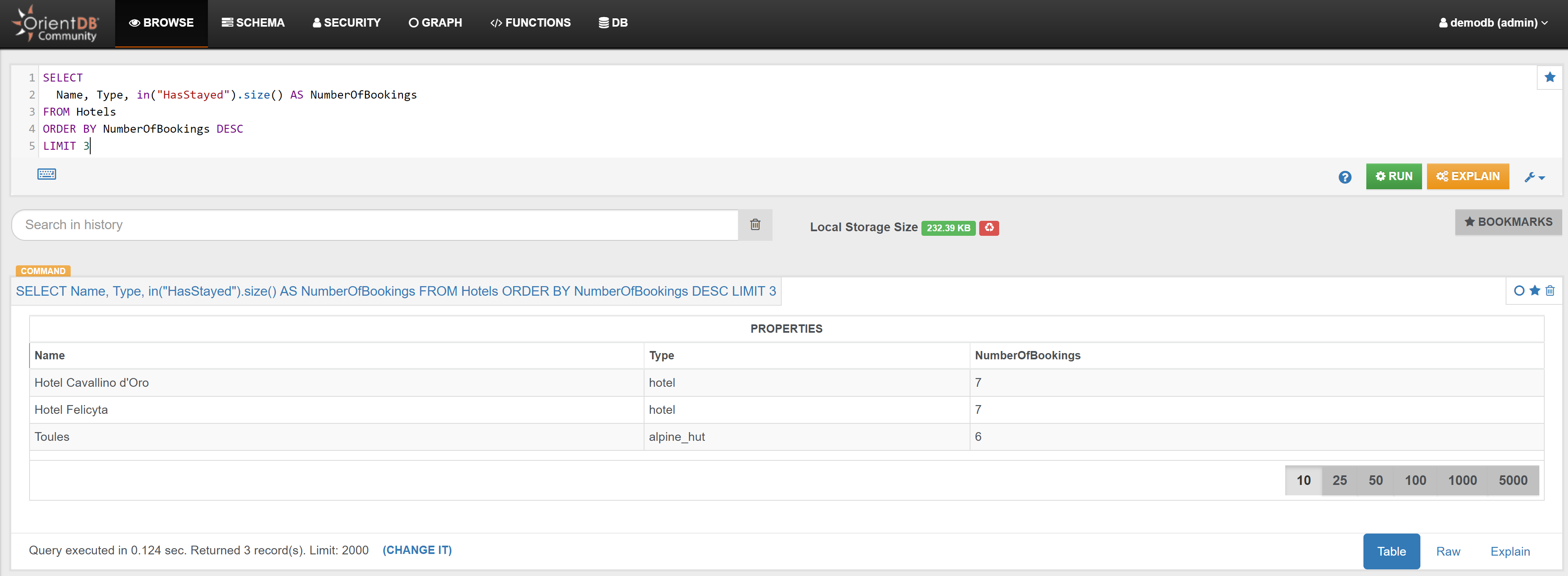1568x576 pixels.
Task: Click the keyboard shortcuts icon below the editor
Action: click(x=47, y=174)
